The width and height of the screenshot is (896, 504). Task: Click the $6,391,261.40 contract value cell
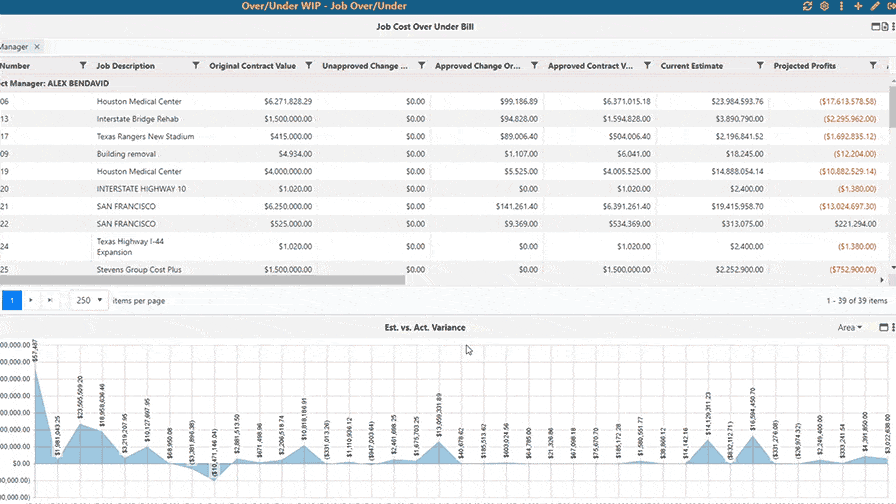tap(626, 206)
